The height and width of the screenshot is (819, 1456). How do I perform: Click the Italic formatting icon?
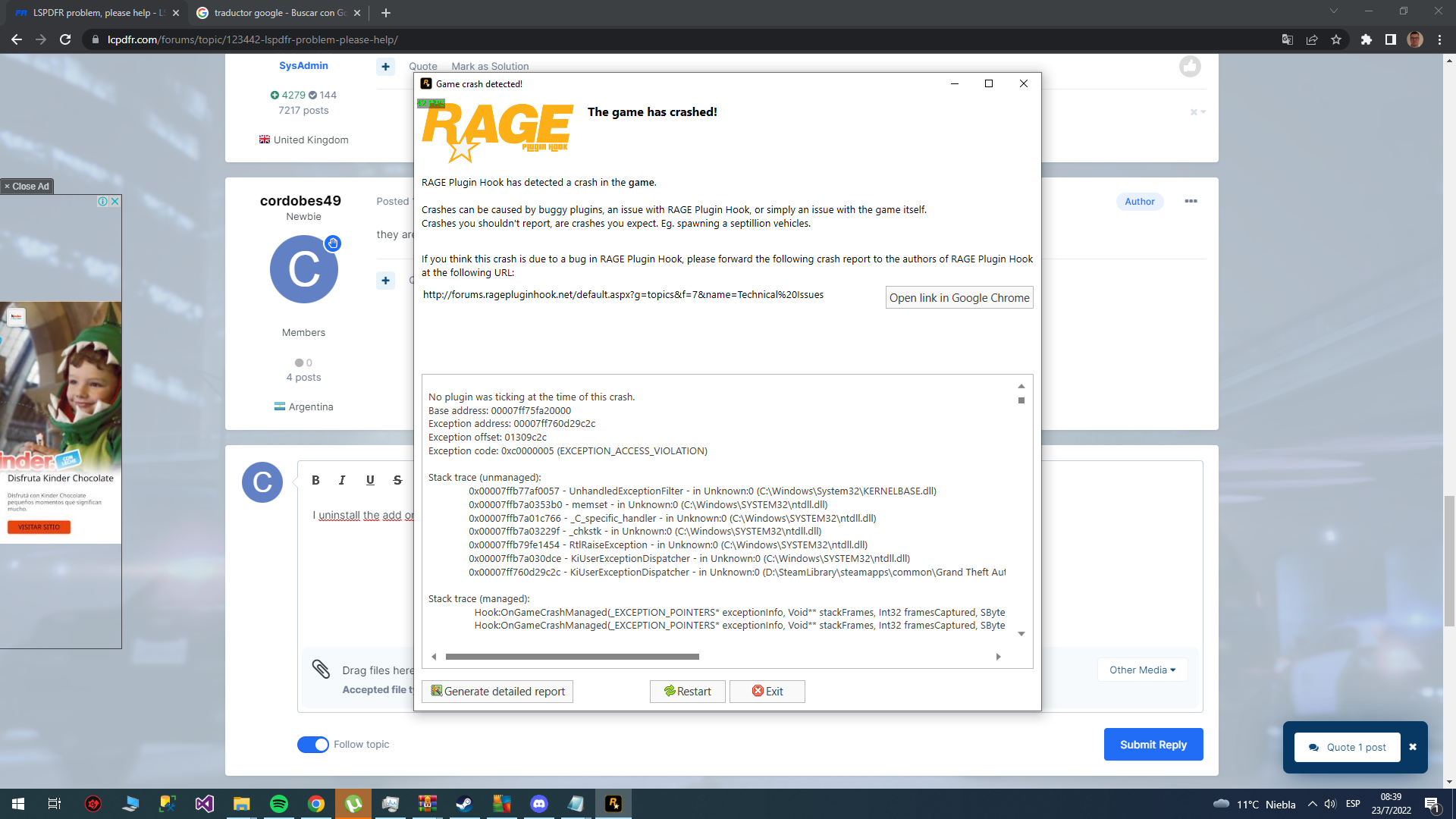pyautogui.click(x=342, y=480)
